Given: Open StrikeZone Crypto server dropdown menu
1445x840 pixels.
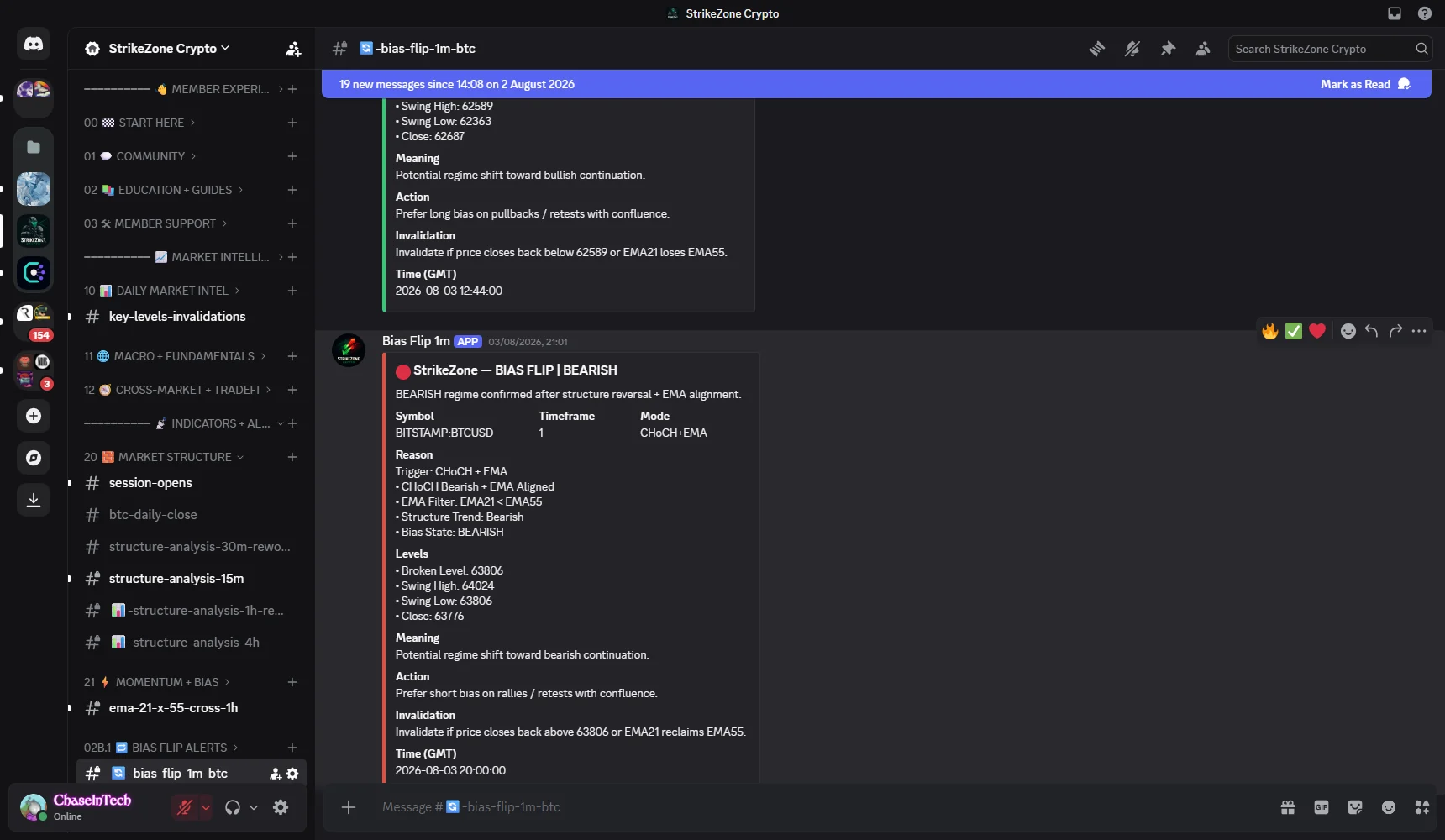Looking at the screenshot, I should pos(169,49).
